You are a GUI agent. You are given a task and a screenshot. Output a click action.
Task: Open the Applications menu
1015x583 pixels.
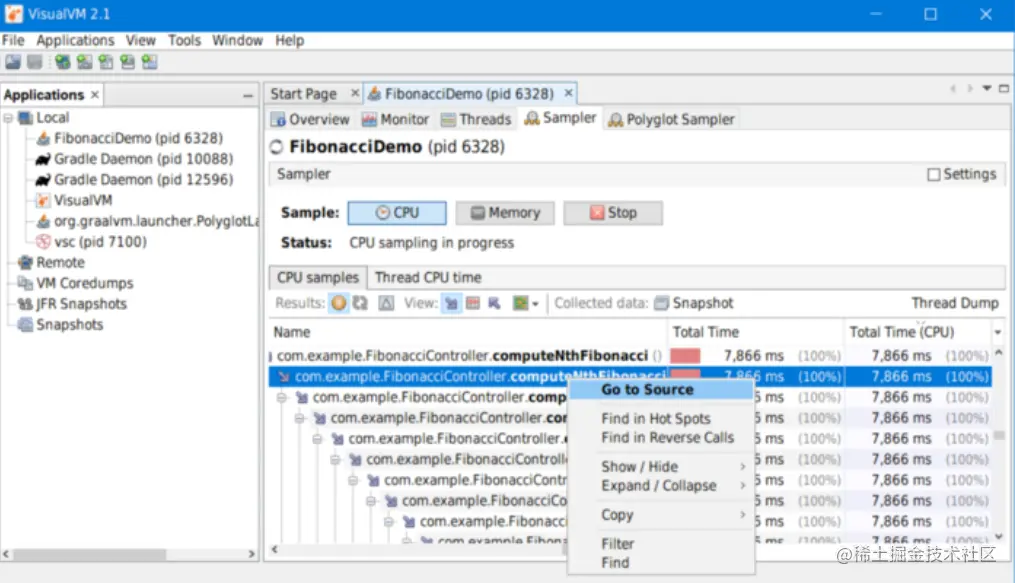(x=75, y=40)
